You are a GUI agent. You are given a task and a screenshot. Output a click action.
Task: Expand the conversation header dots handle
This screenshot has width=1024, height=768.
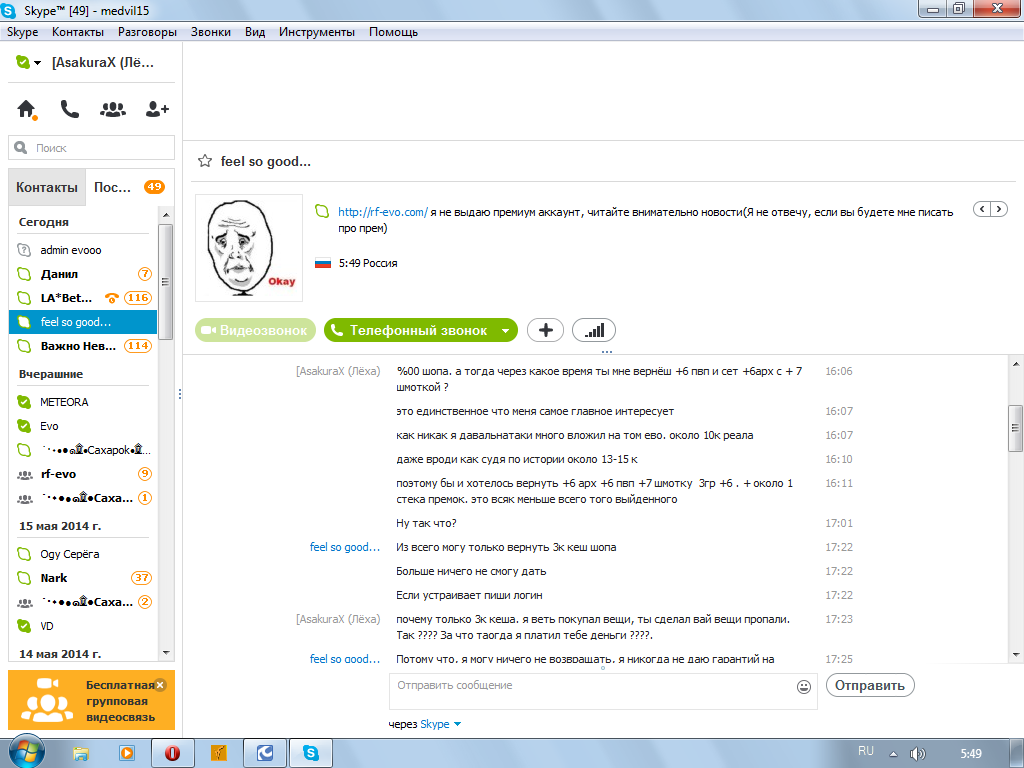[607, 351]
